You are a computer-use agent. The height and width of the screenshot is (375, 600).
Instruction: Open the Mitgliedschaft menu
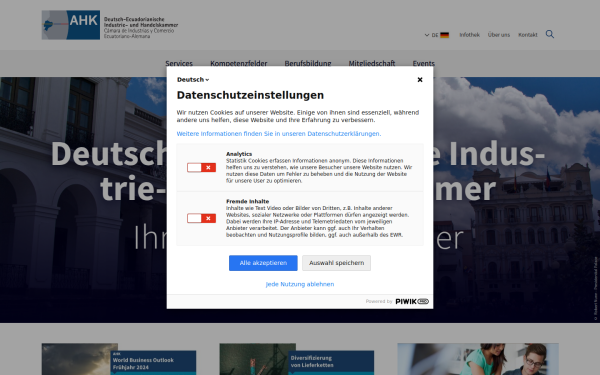[372, 64]
